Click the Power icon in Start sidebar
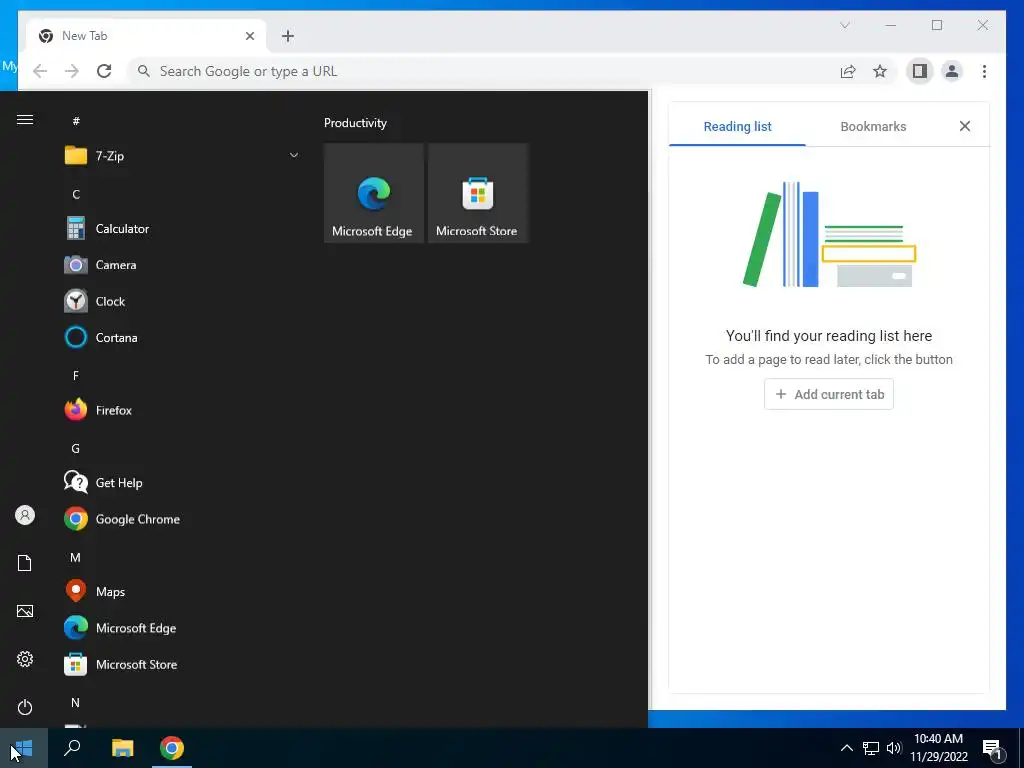 (x=25, y=707)
